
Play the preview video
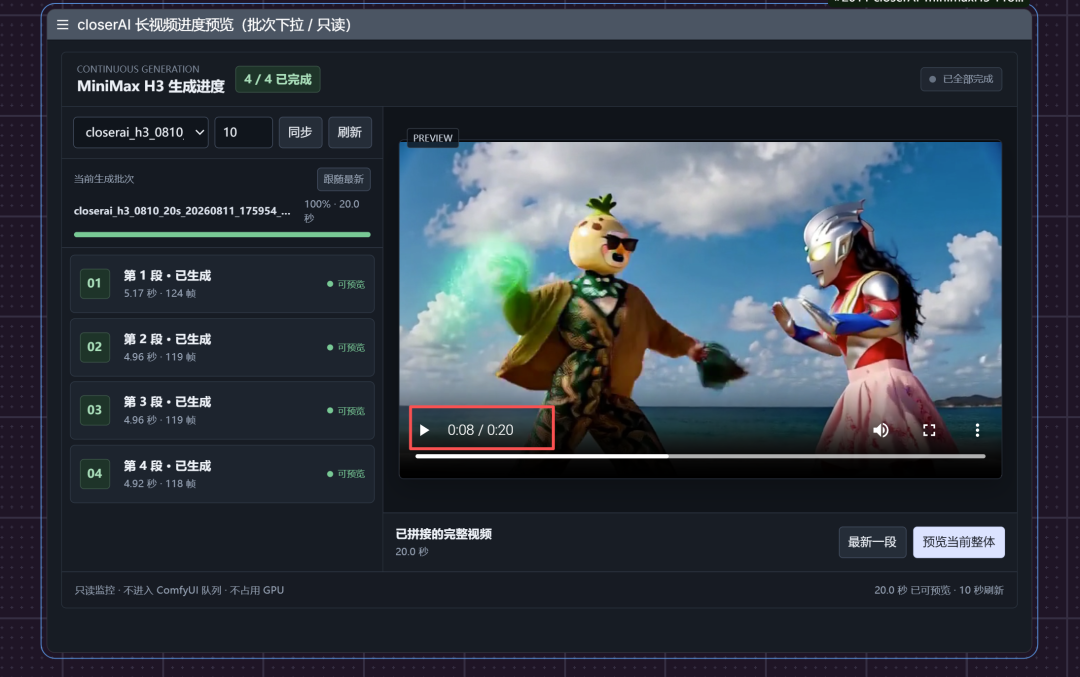[424, 430]
